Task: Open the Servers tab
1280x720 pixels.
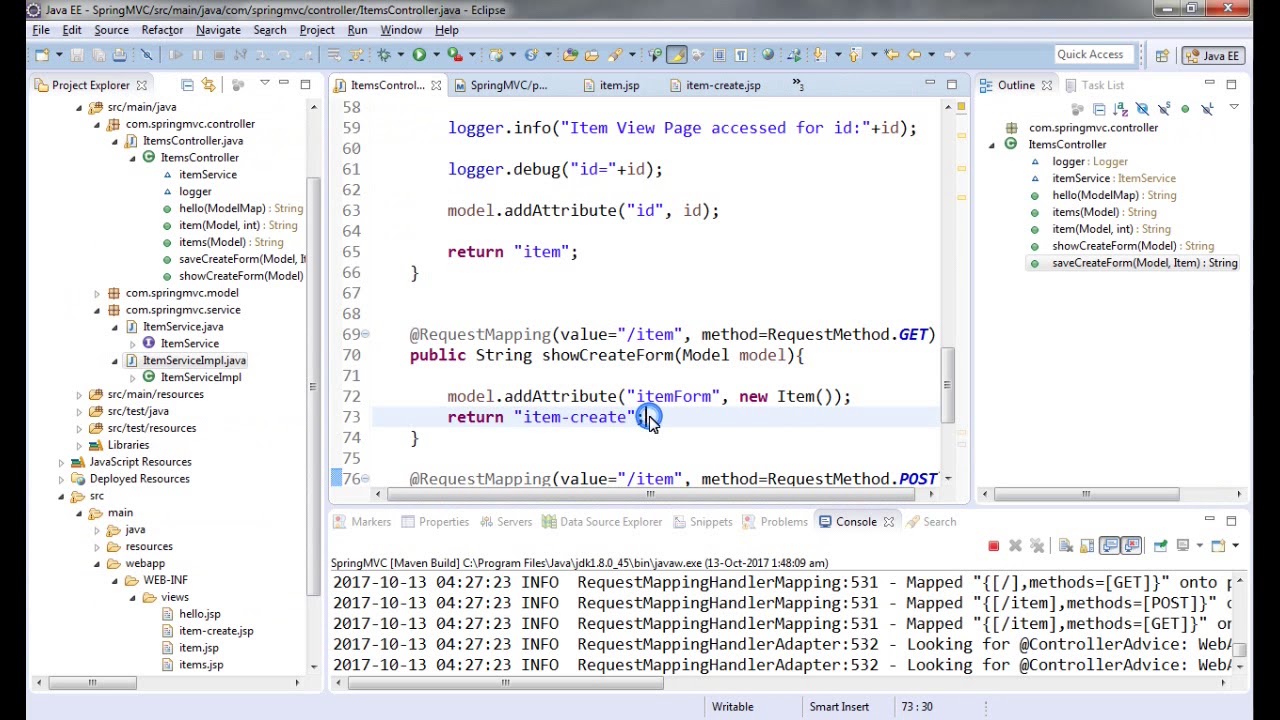Action: pyautogui.click(x=505, y=521)
